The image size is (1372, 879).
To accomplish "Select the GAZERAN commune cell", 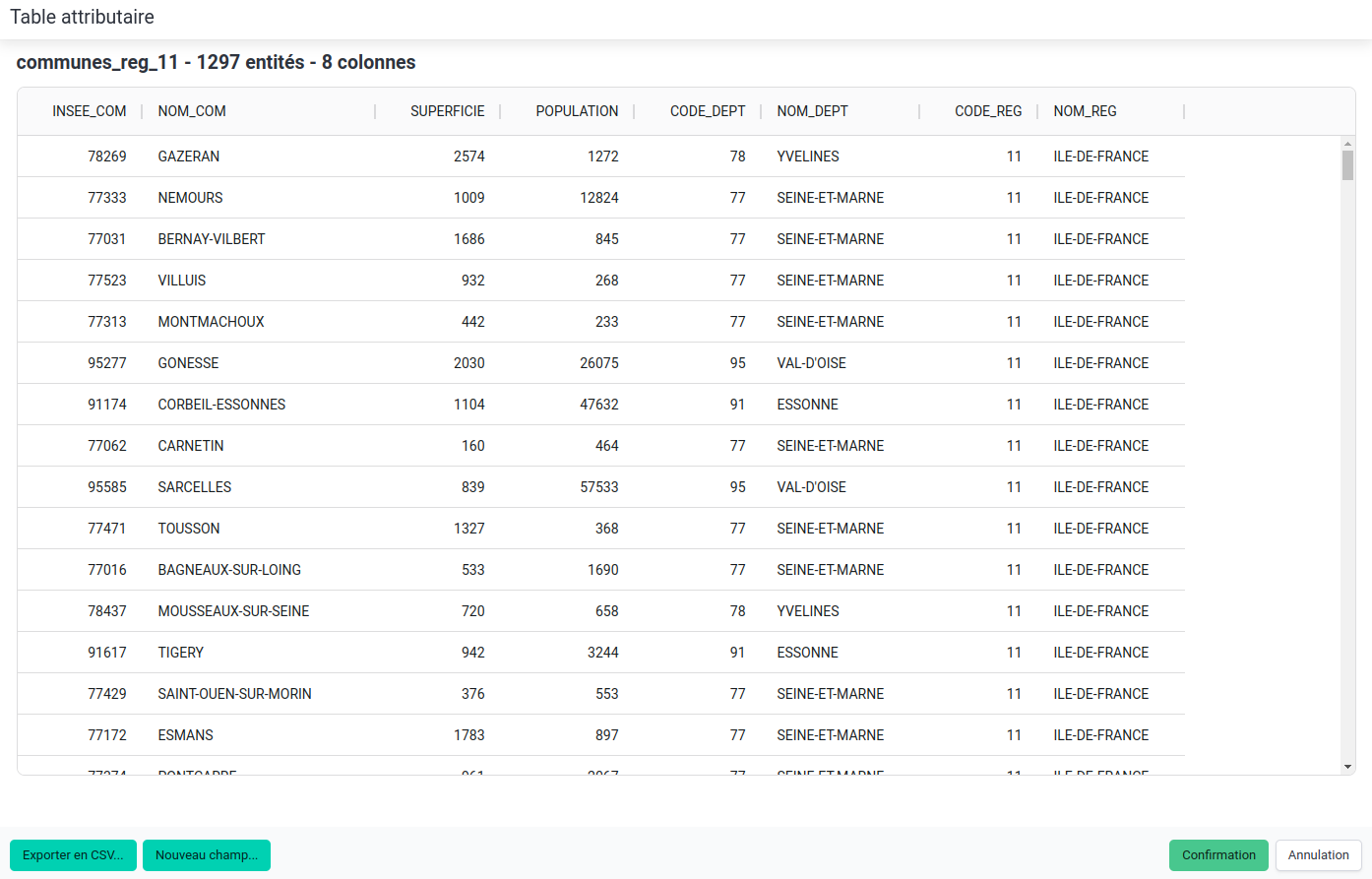I will tap(189, 157).
